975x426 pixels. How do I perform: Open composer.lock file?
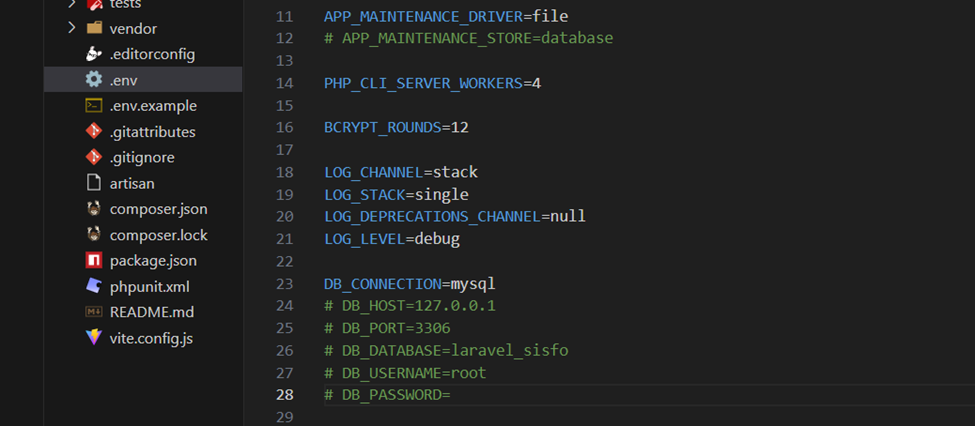click(x=158, y=235)
